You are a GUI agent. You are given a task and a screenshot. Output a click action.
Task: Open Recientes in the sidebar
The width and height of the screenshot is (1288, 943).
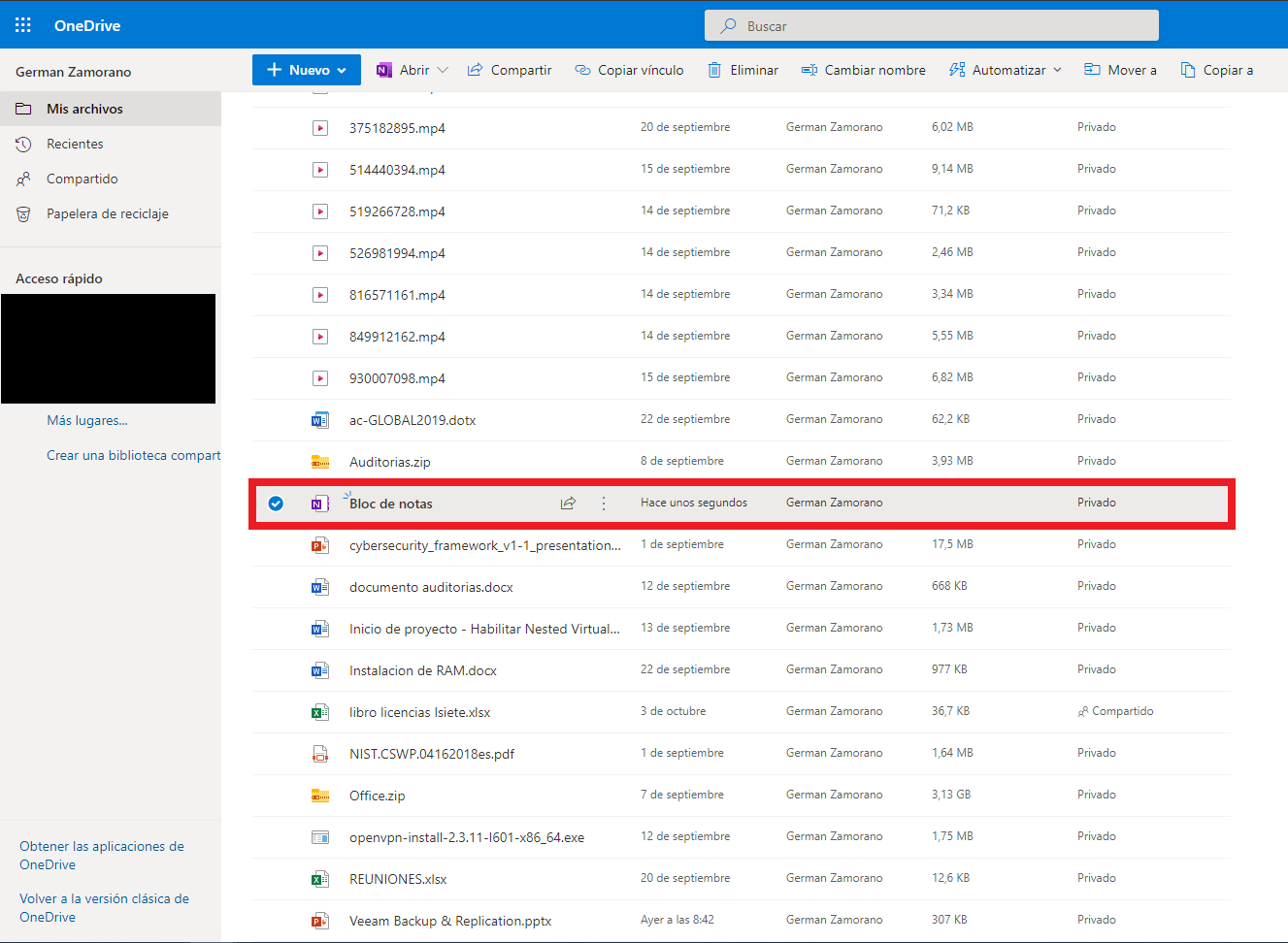point(111,144)
